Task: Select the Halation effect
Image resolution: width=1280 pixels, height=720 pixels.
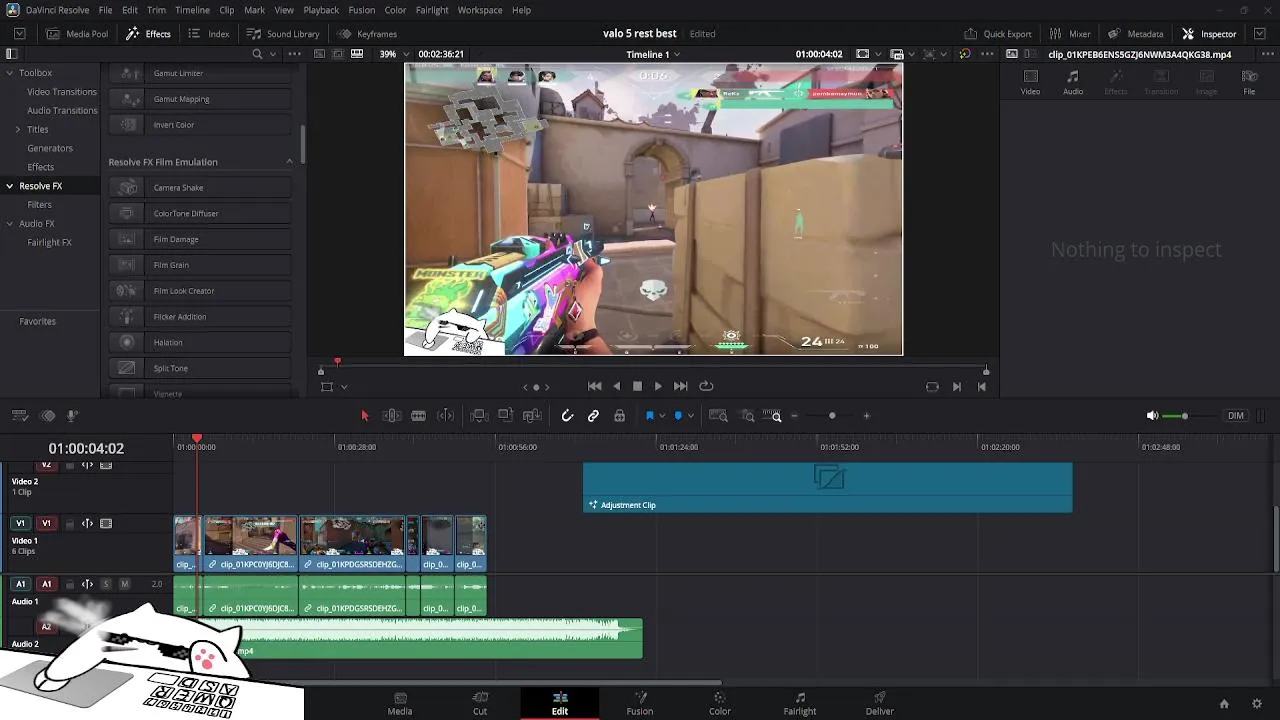Action: [200, 342]
